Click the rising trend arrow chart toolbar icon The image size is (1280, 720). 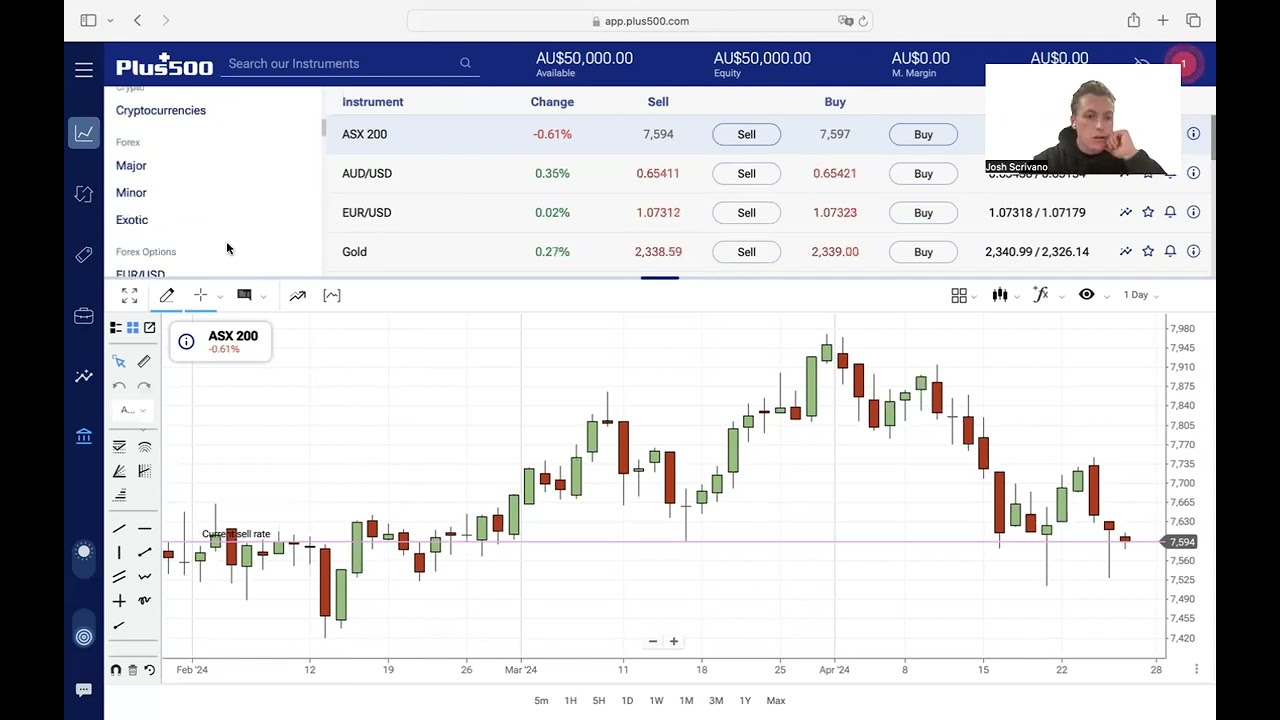click(297, 295)
